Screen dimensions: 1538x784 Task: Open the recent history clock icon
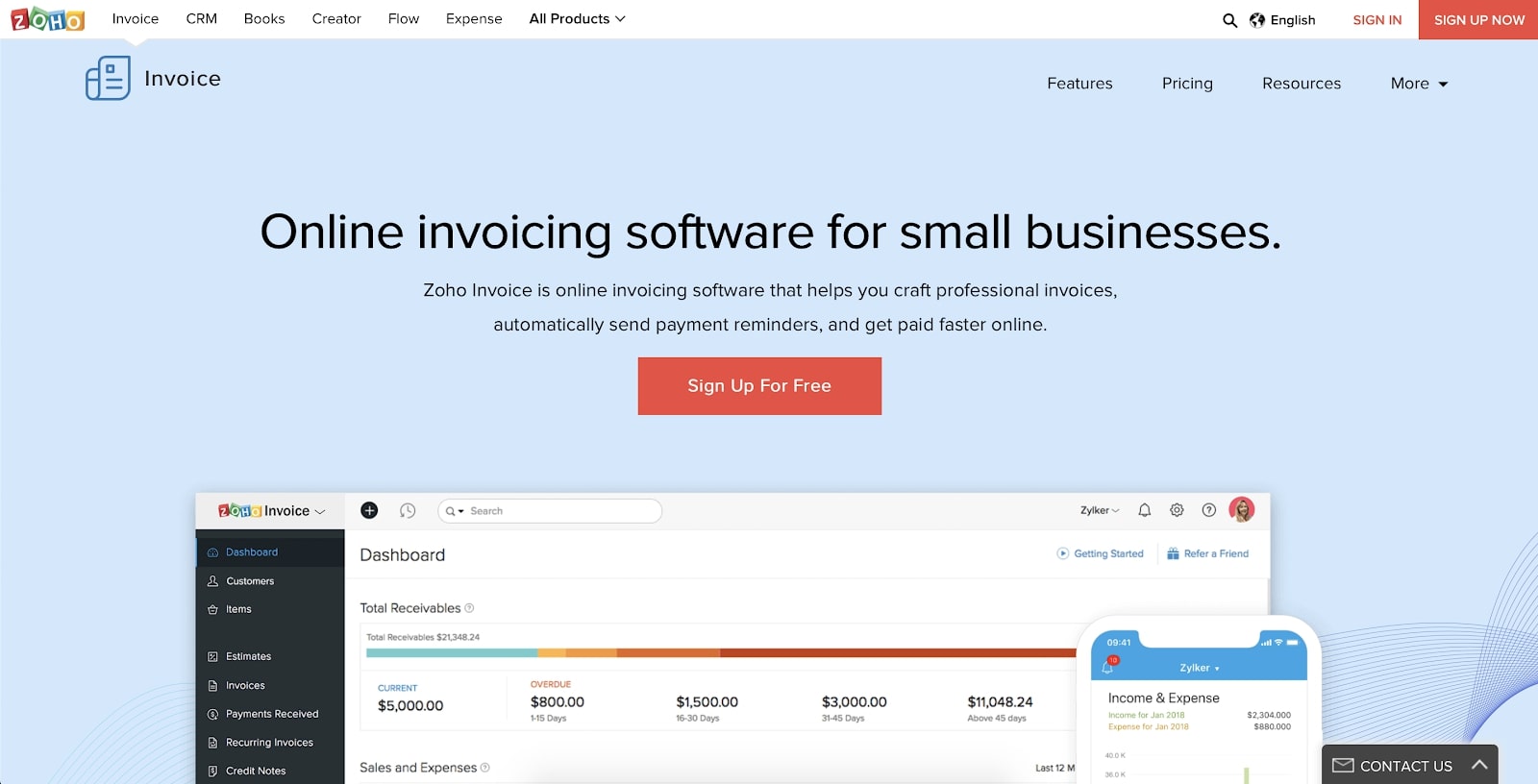[408, 511]
